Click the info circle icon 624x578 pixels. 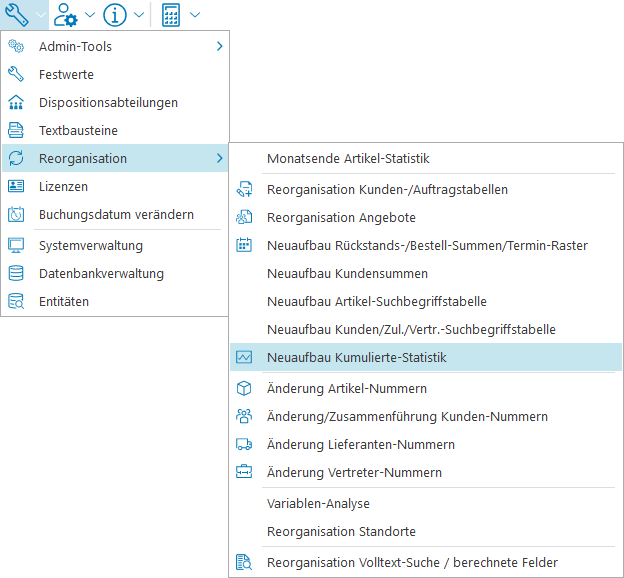click(x=115, y=15)
